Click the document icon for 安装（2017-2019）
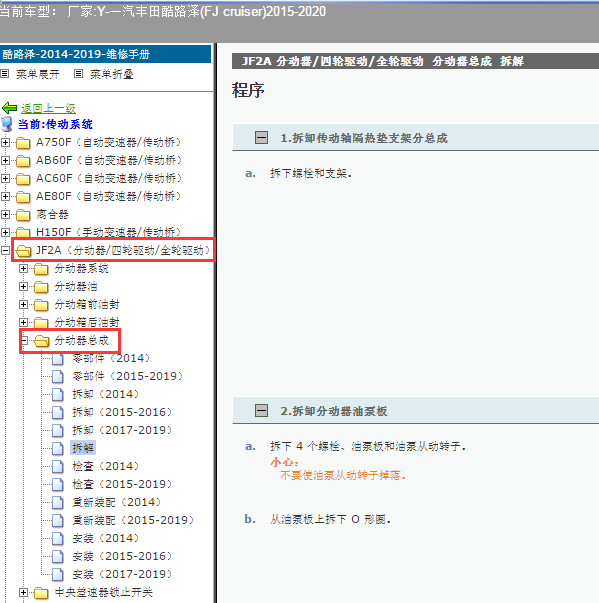This screenshot has height=603, width=599. 58,575
